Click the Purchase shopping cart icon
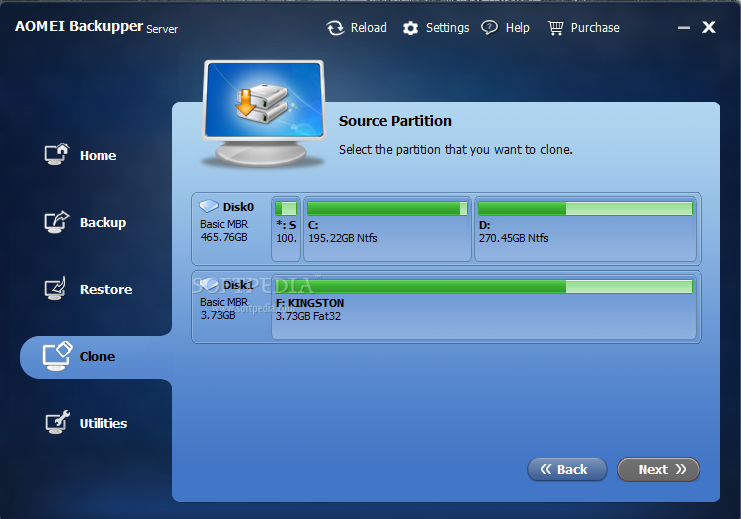 pos(555,28)
